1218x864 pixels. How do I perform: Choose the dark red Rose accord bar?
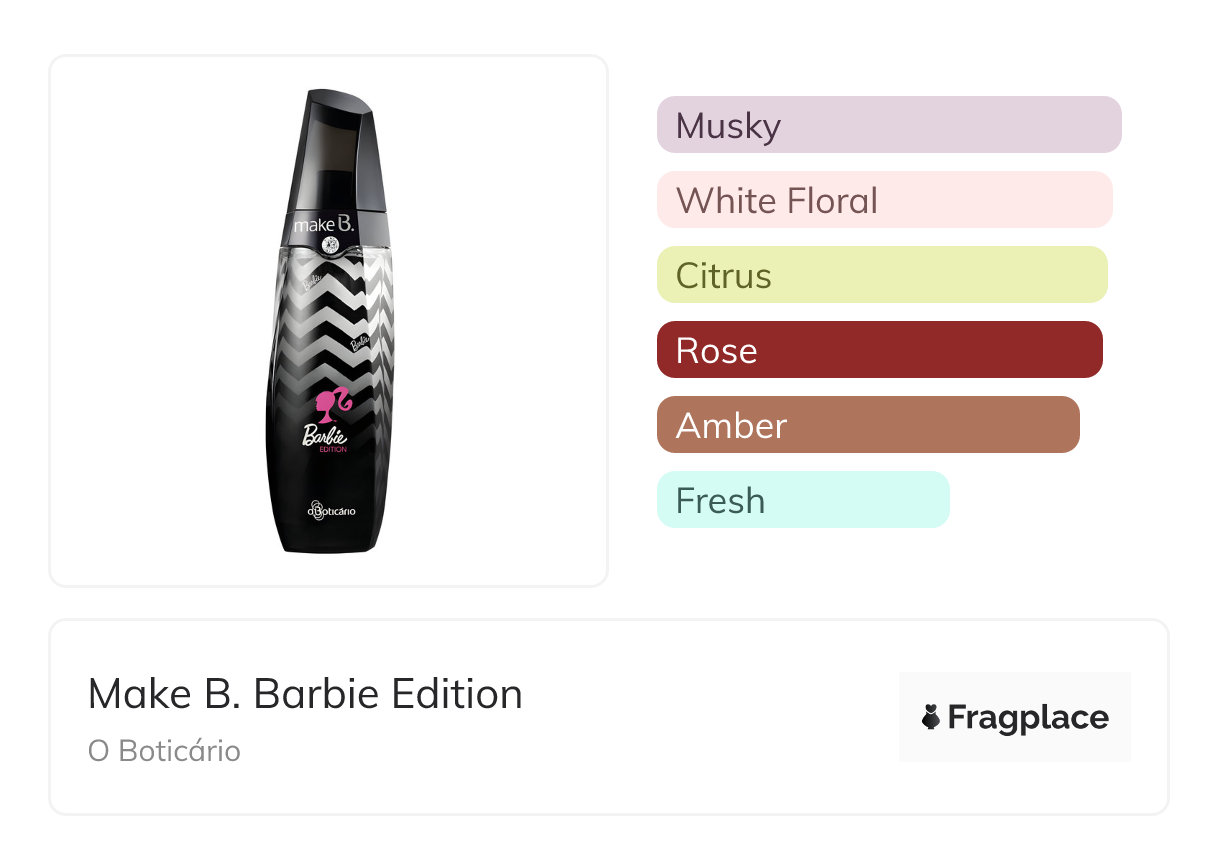pos(879,350)
